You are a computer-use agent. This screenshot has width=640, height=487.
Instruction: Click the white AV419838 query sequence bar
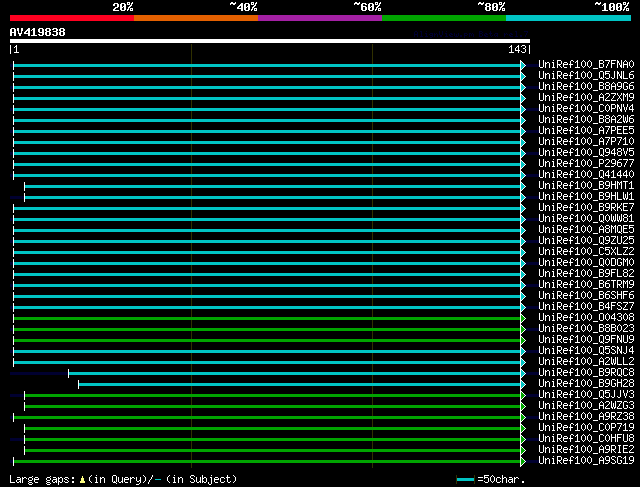coord(270,41)
